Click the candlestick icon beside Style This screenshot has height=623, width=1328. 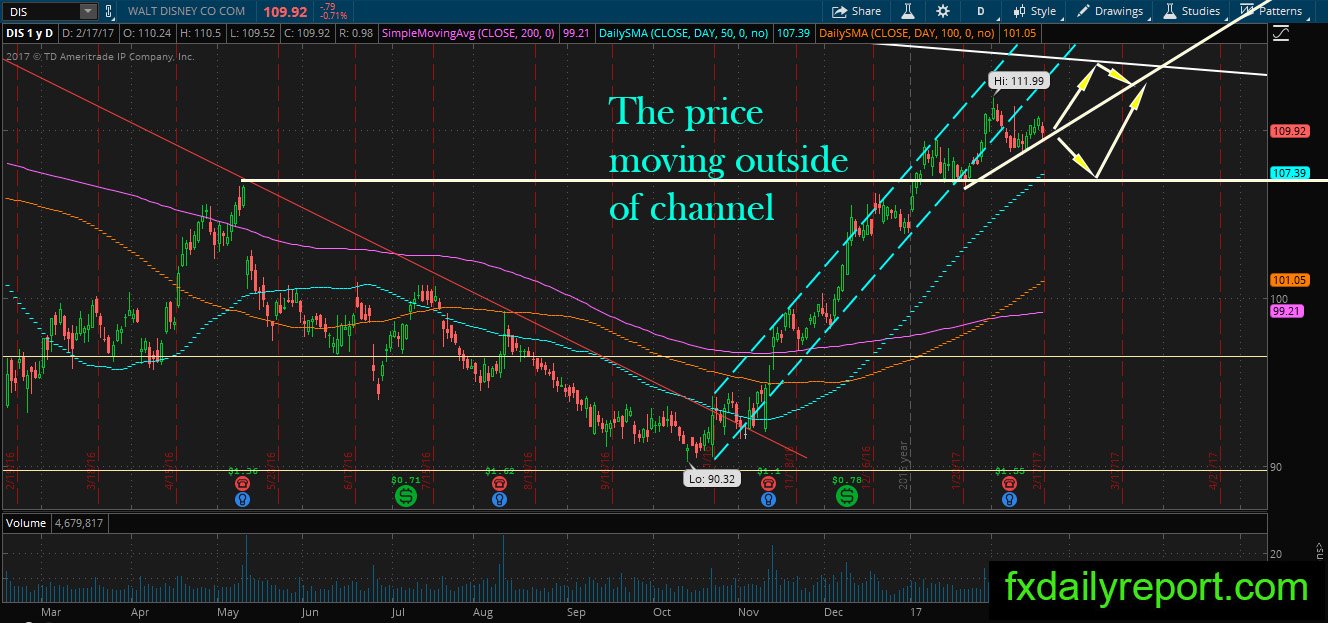click(1019, 11)
